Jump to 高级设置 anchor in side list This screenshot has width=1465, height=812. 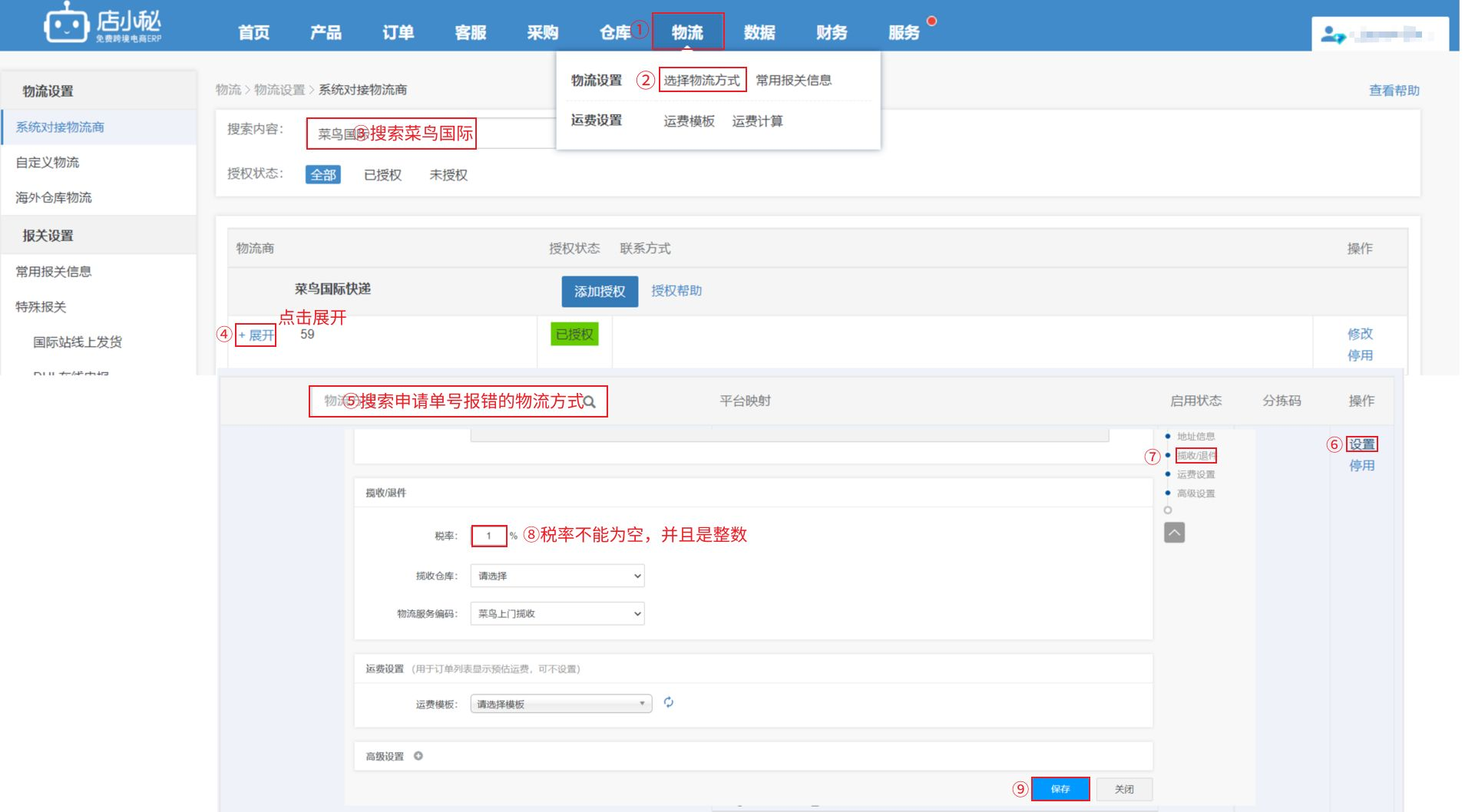1195,493
